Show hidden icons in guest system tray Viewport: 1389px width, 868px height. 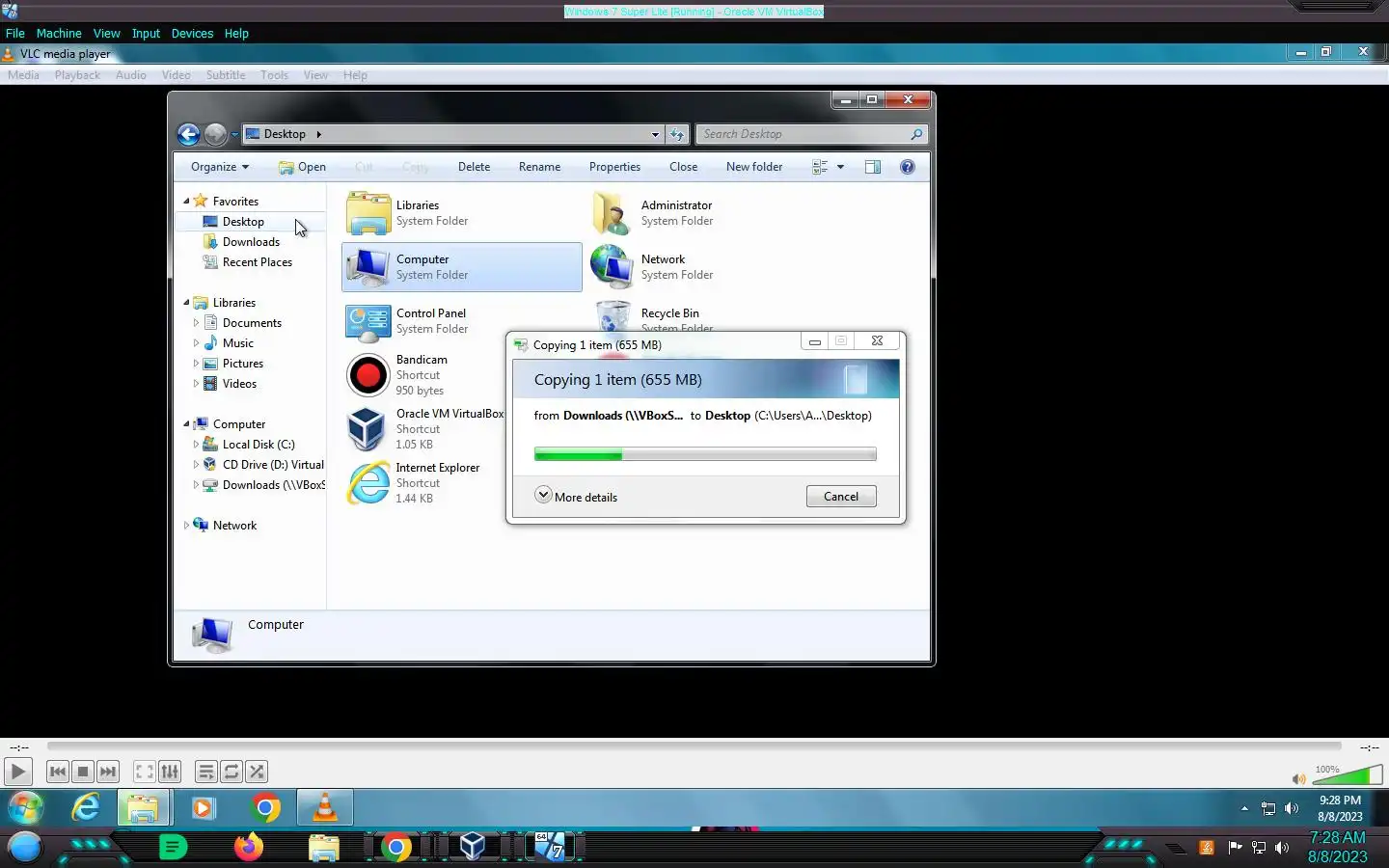(1244, 808)
